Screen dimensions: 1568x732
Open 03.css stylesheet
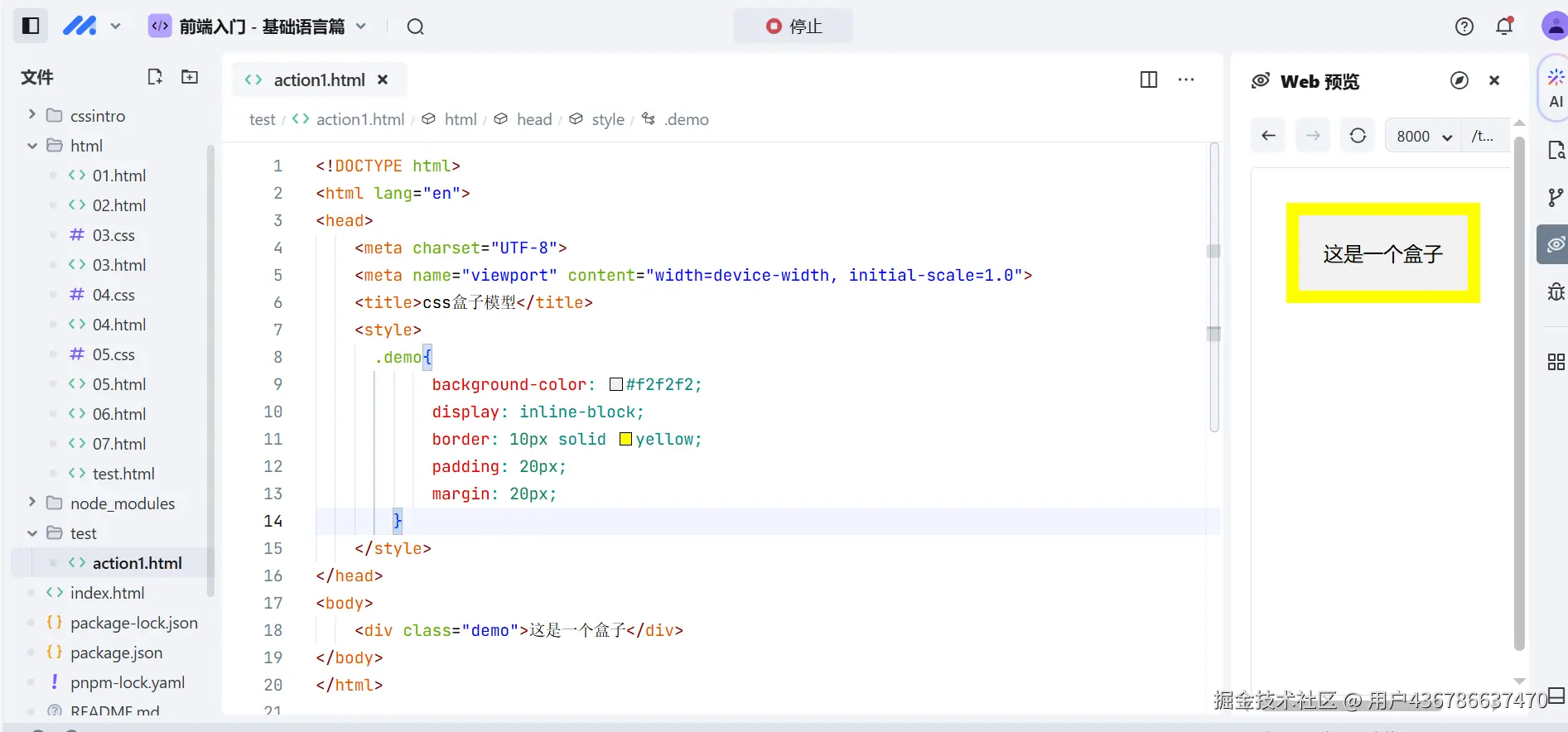[113, 235]
